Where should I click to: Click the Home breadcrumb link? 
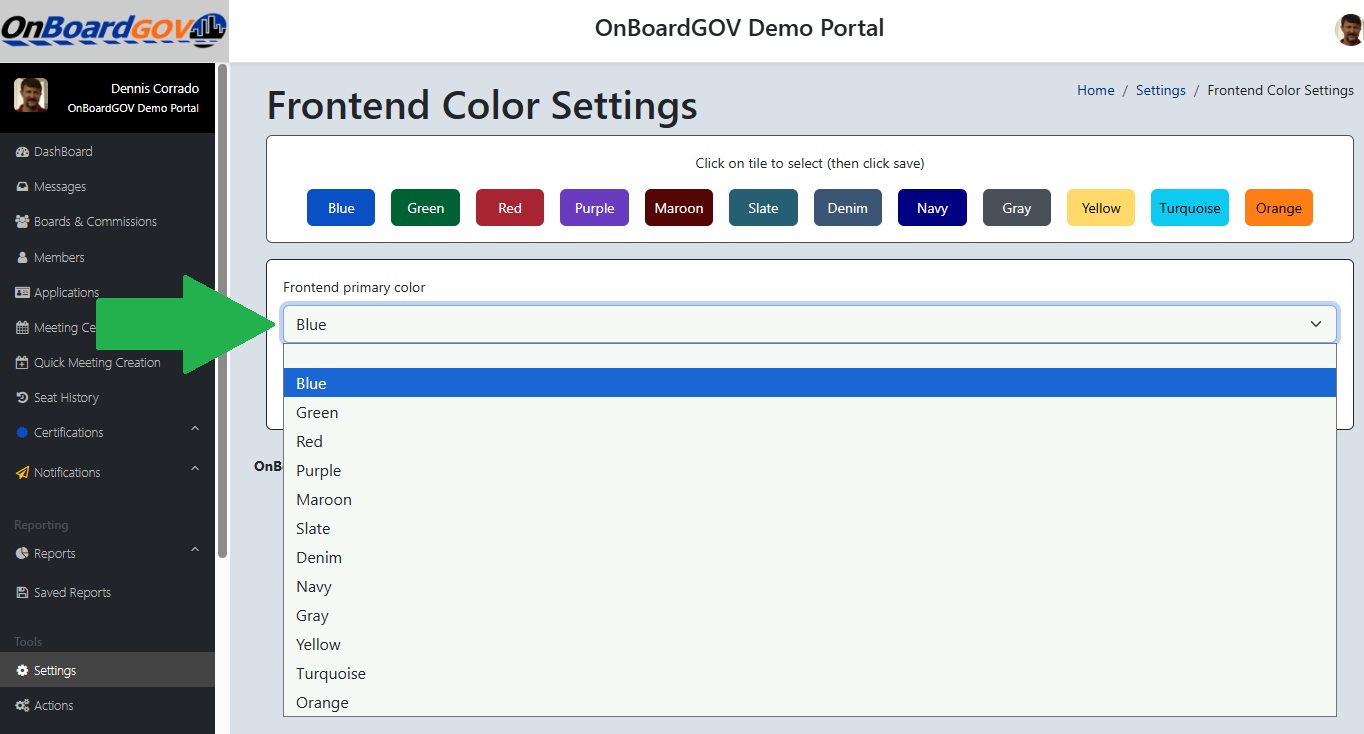pos(1095,90)
